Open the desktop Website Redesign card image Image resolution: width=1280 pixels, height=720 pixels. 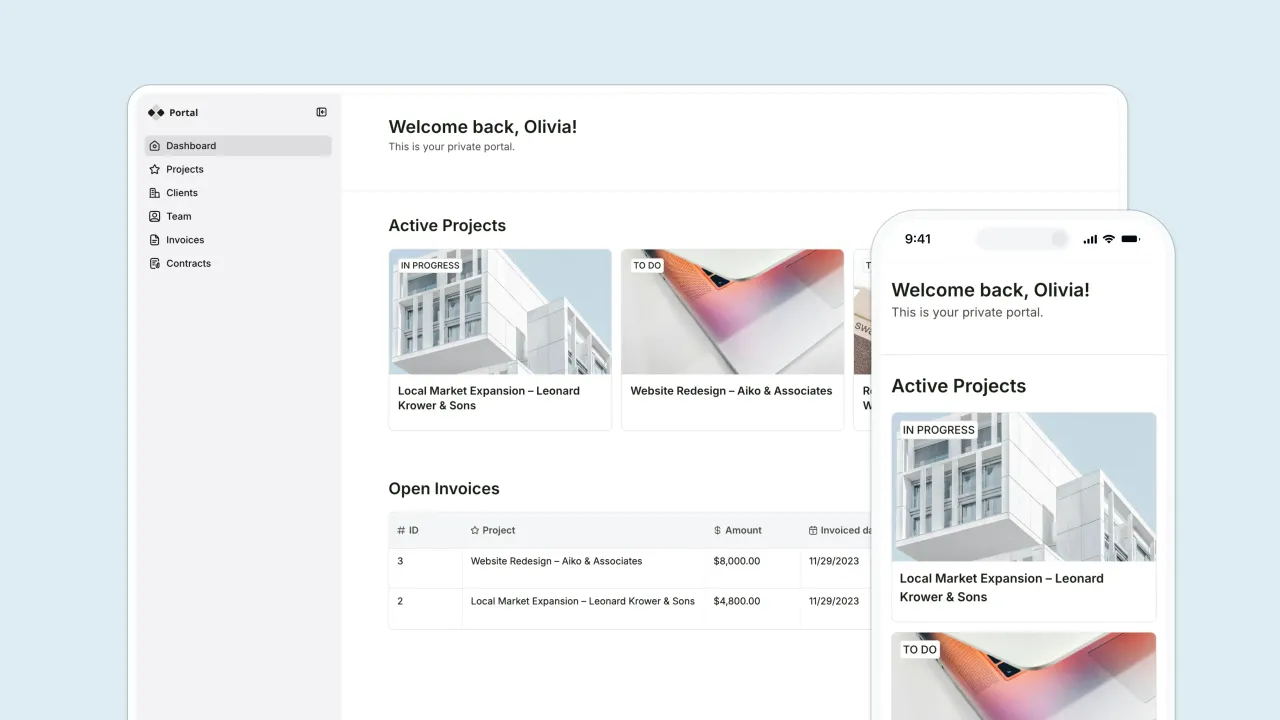pyautogui.click(x=732, y=312)
